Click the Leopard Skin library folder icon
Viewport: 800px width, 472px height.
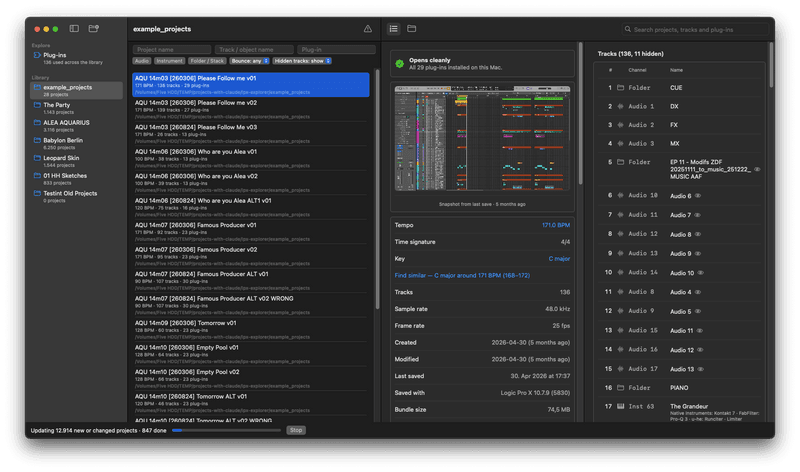37,158
